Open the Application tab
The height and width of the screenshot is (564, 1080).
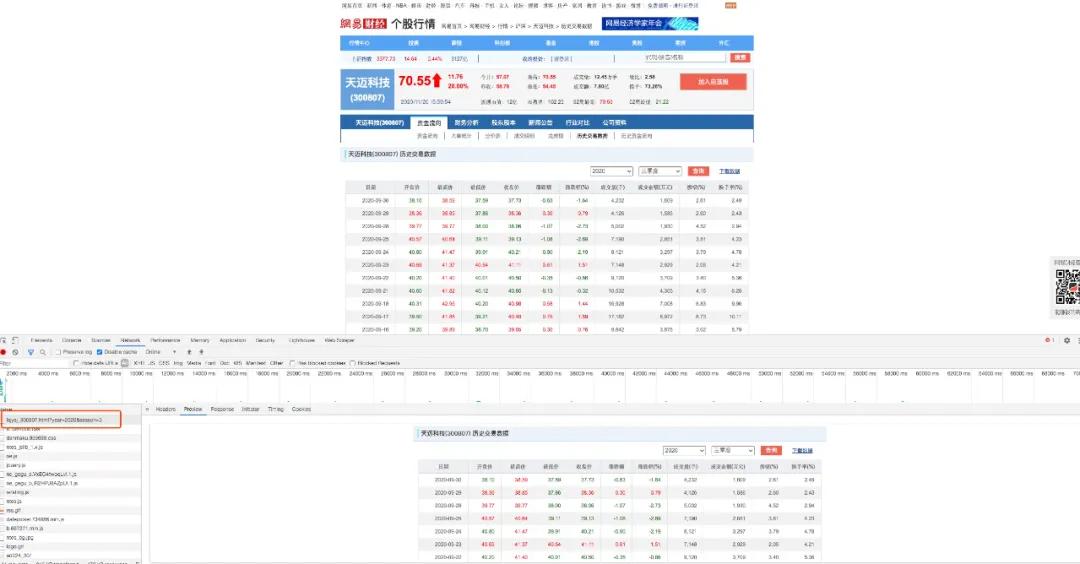pos(233,340)
